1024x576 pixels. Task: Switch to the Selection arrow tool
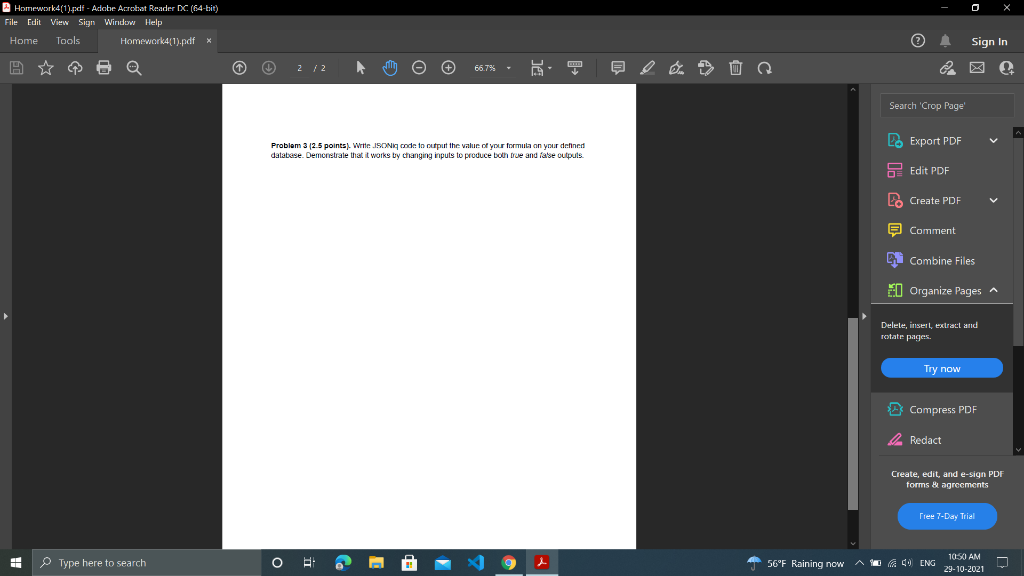pyautogui.click(x=360, y=67)
